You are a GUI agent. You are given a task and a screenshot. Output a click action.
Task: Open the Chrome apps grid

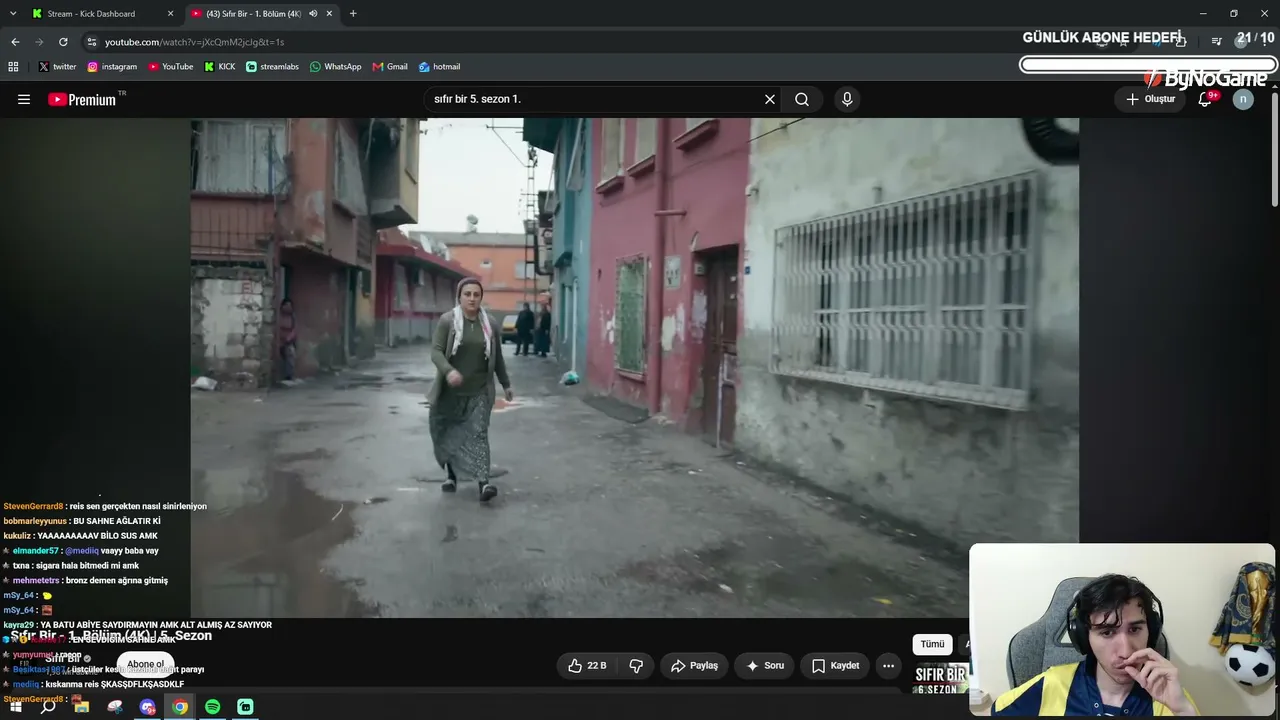pos(13,67)
